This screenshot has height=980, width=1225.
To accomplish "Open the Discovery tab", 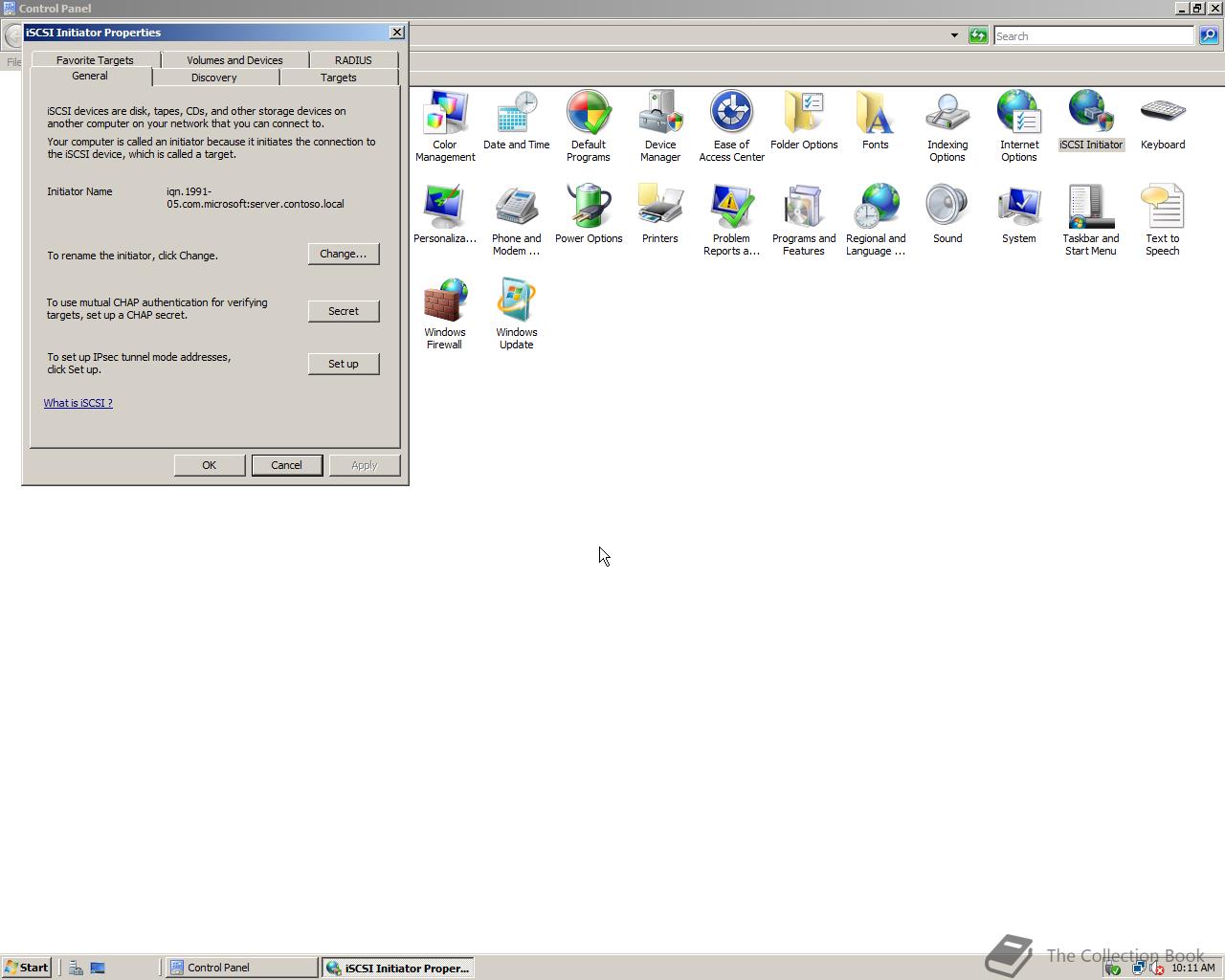I will click(214, 78).
